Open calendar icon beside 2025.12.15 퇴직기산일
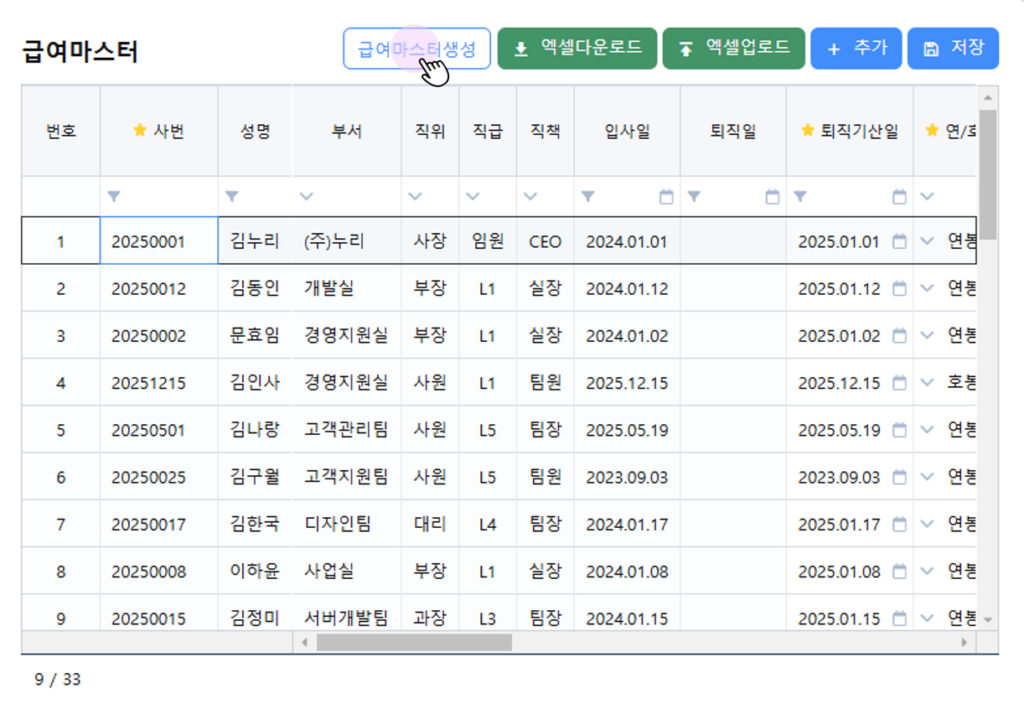The image size is (1024, 719). tap(899, 383)
